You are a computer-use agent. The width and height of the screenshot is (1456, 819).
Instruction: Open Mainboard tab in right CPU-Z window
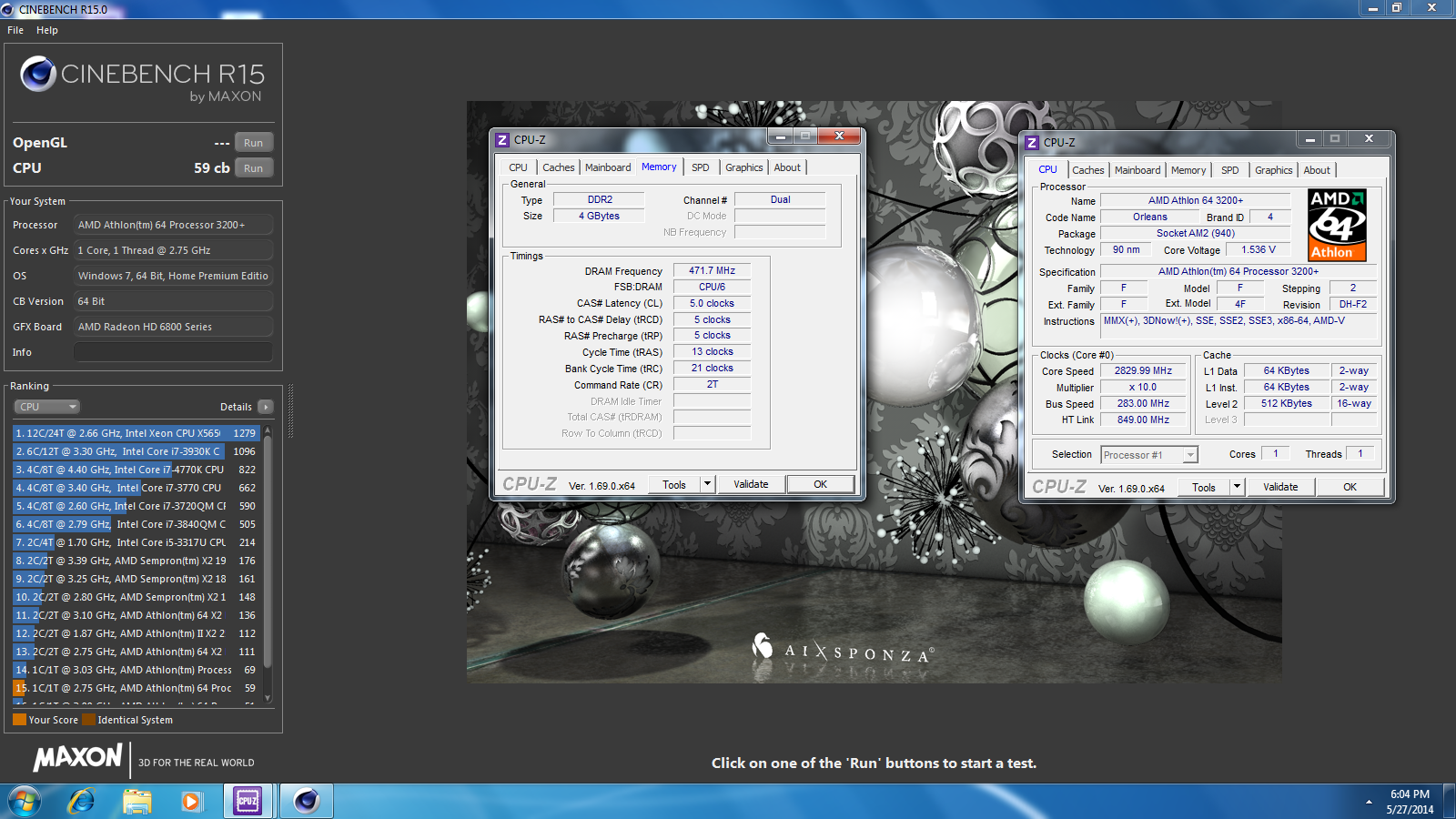(x=1137, y=170)
